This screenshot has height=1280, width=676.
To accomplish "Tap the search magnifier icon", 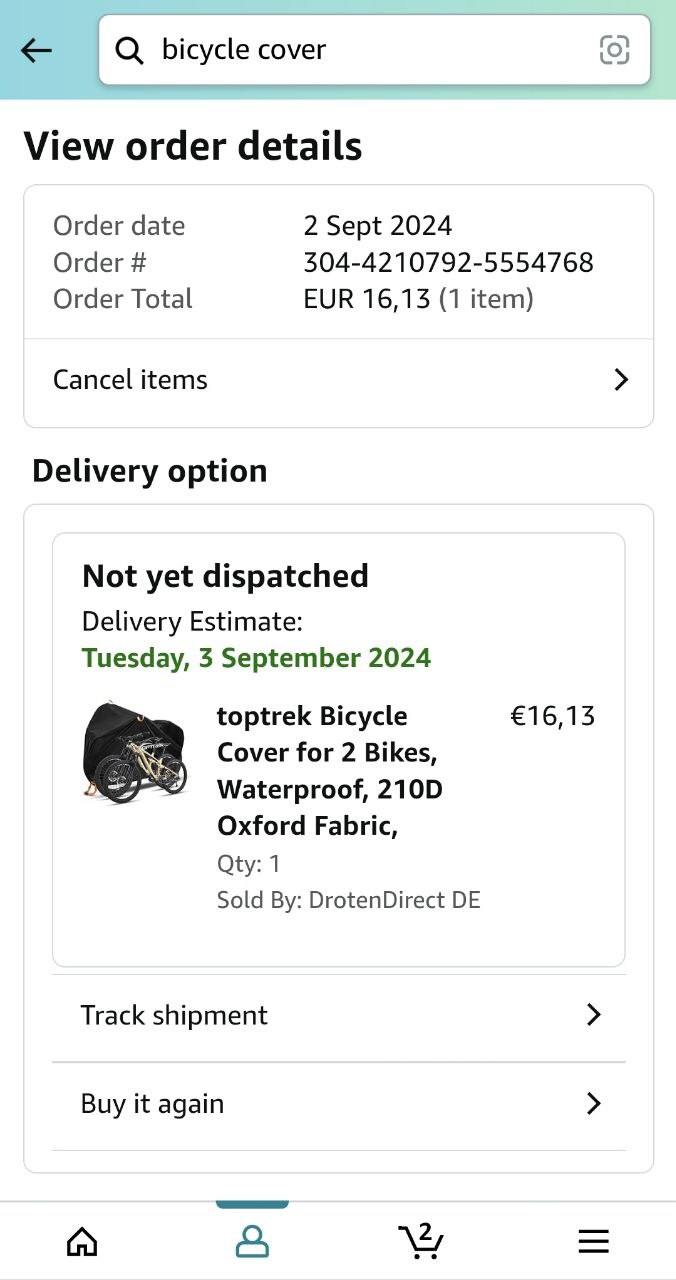I will tap(130, 50).
